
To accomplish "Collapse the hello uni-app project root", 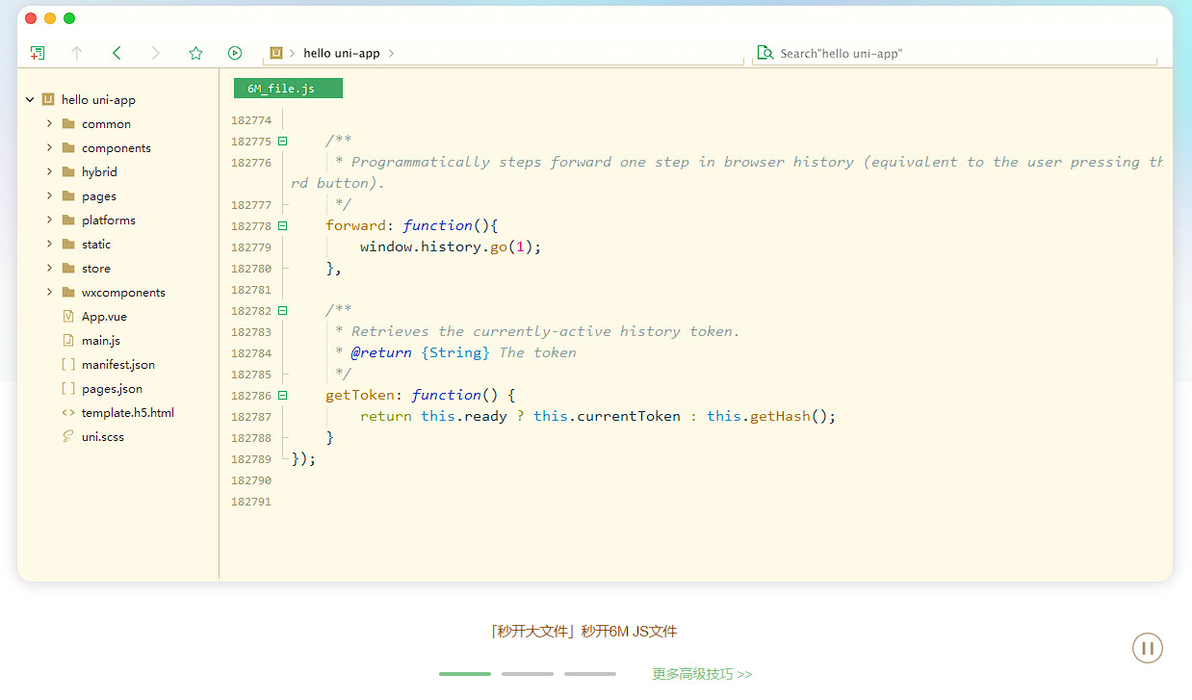I will [30, 100].
